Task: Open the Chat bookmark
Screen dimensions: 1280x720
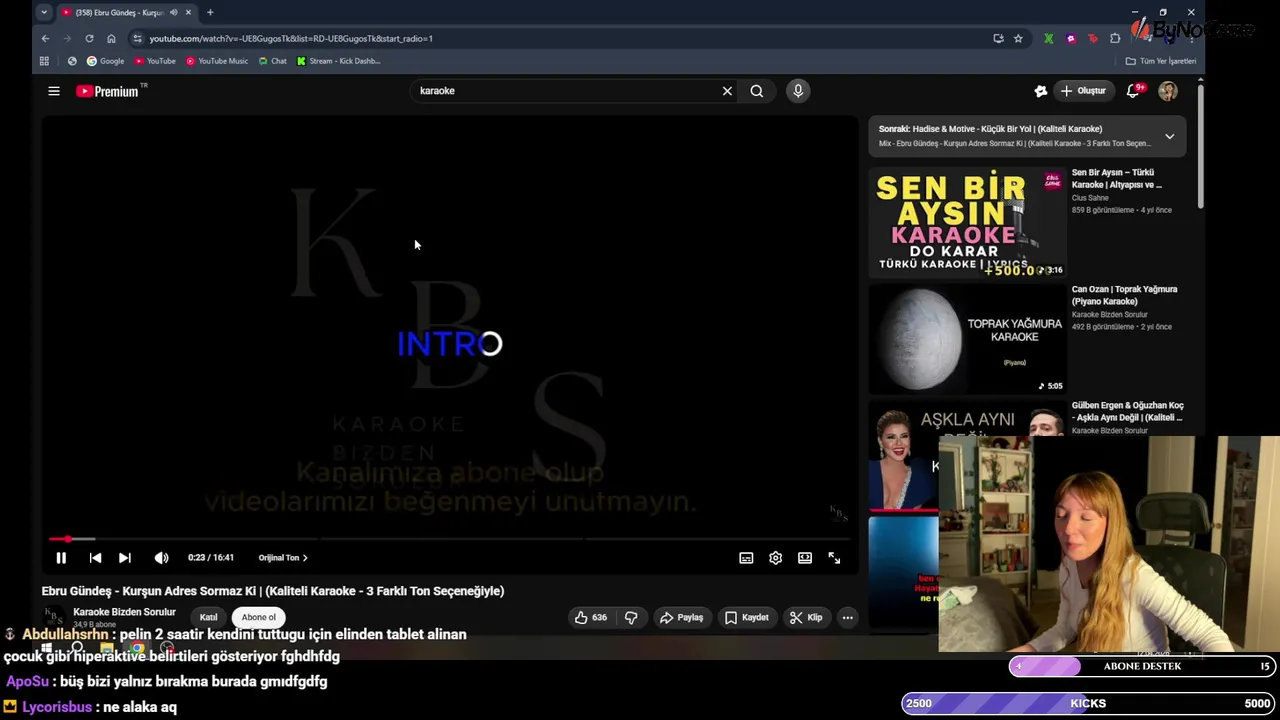Action: click(272, 61)
